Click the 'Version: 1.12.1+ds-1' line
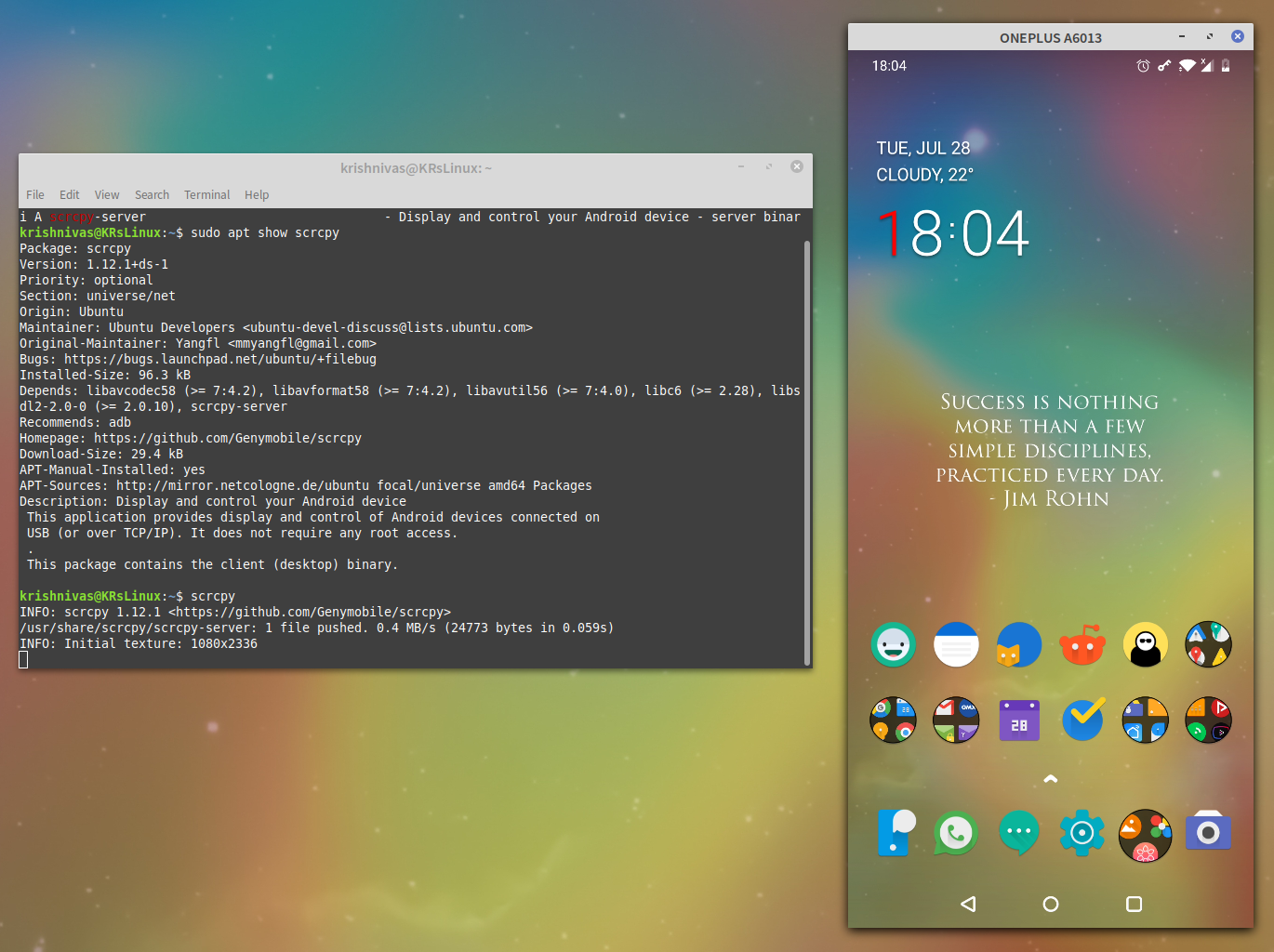The width and height of the screenshot is (1274, 952). 94,264
